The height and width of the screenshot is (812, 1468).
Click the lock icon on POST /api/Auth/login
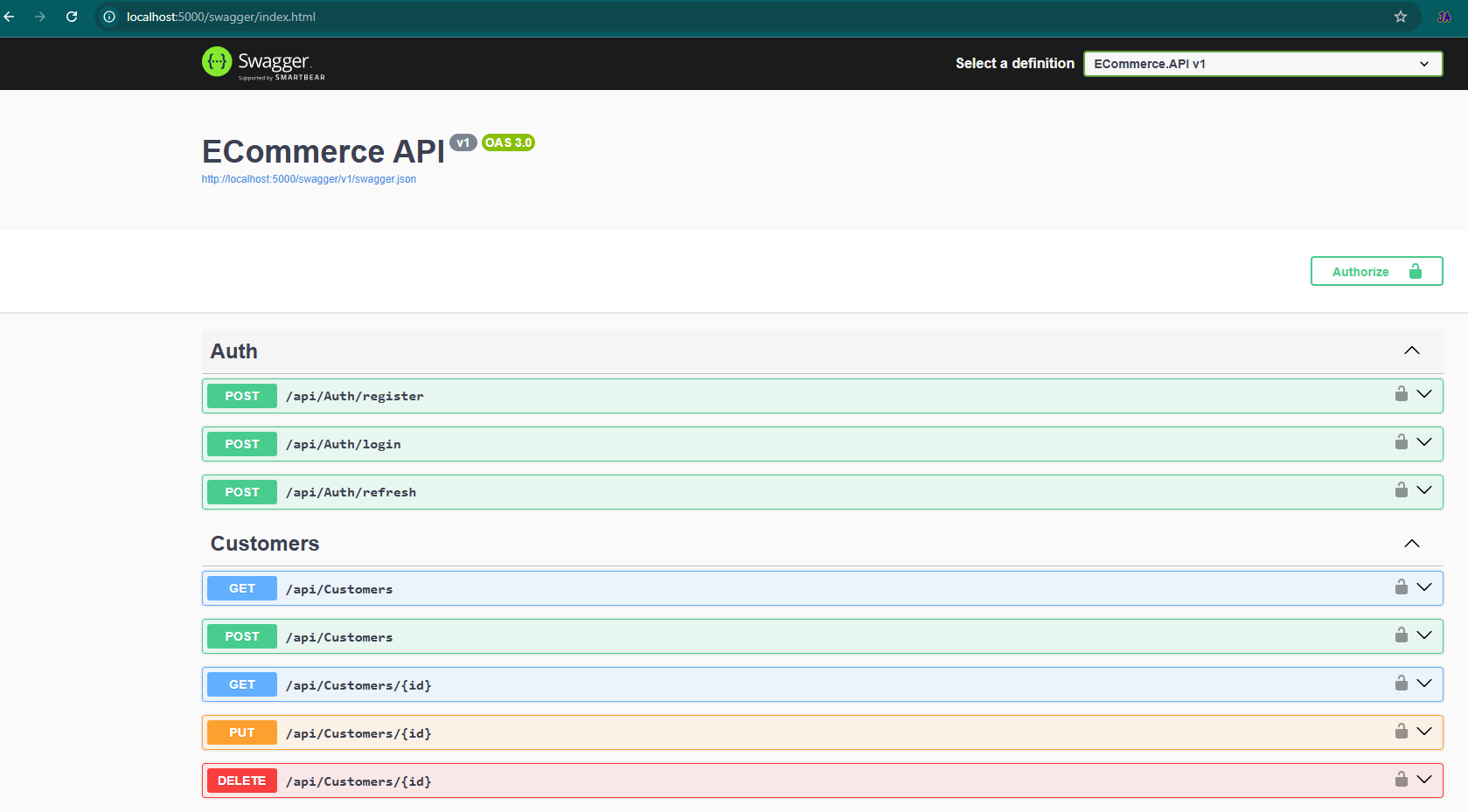click(1401, 442)
